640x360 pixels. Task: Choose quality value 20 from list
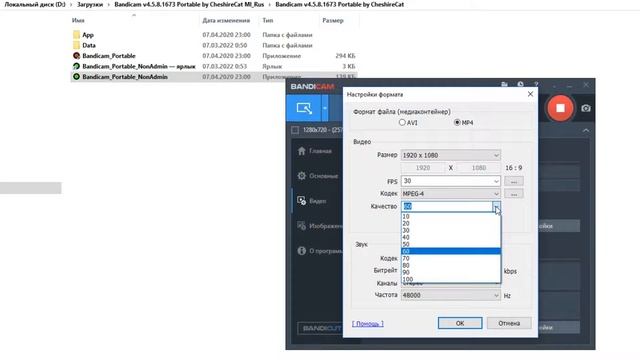[x=451, y=223]
